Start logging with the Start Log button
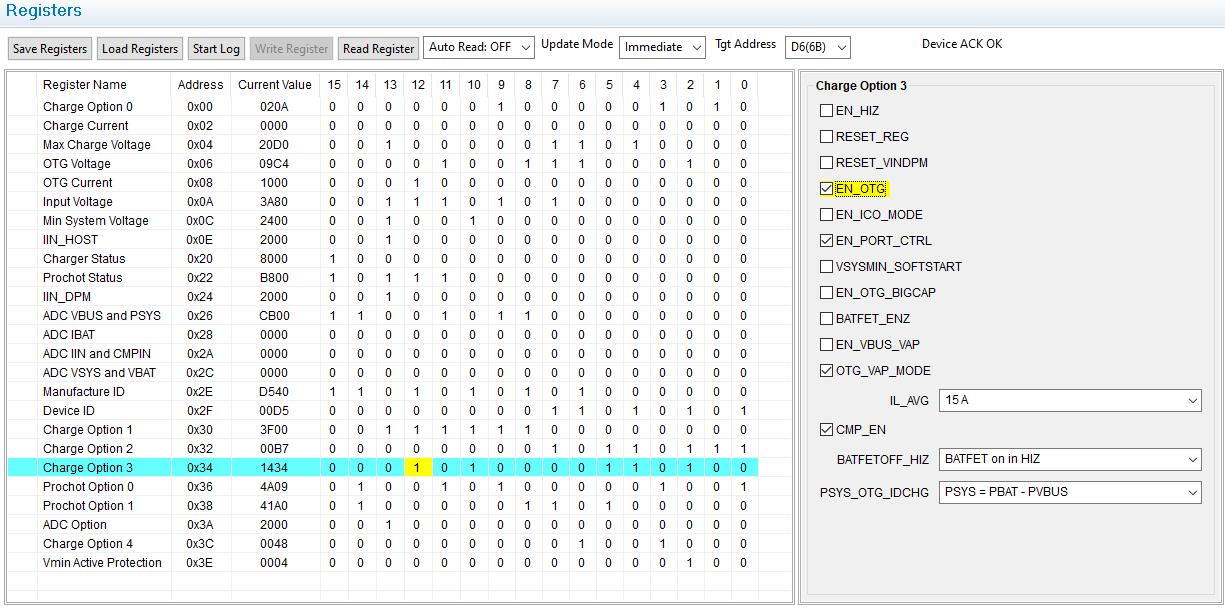The width and height of the screenshot is (1225, 608). [215, 47]
